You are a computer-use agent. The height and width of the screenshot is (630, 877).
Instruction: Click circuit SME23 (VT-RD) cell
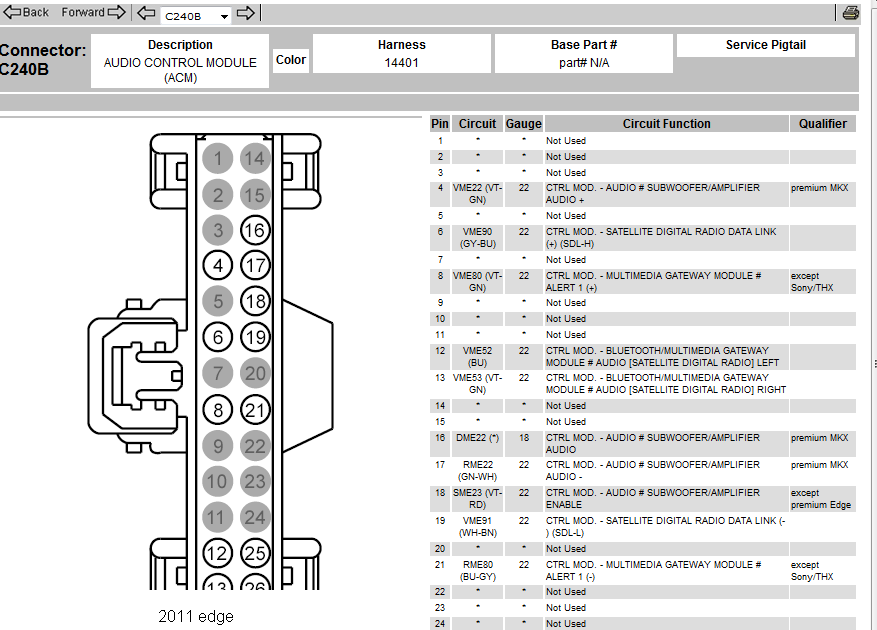477,499
